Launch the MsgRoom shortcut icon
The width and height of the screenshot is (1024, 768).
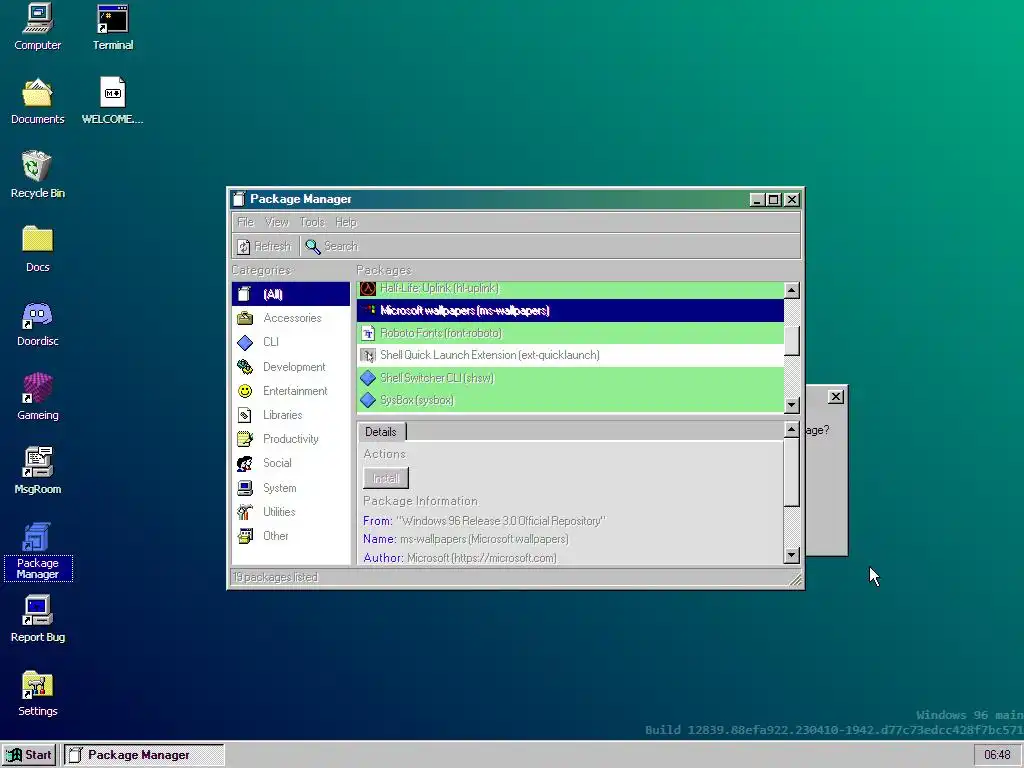(x=37, y=471)
